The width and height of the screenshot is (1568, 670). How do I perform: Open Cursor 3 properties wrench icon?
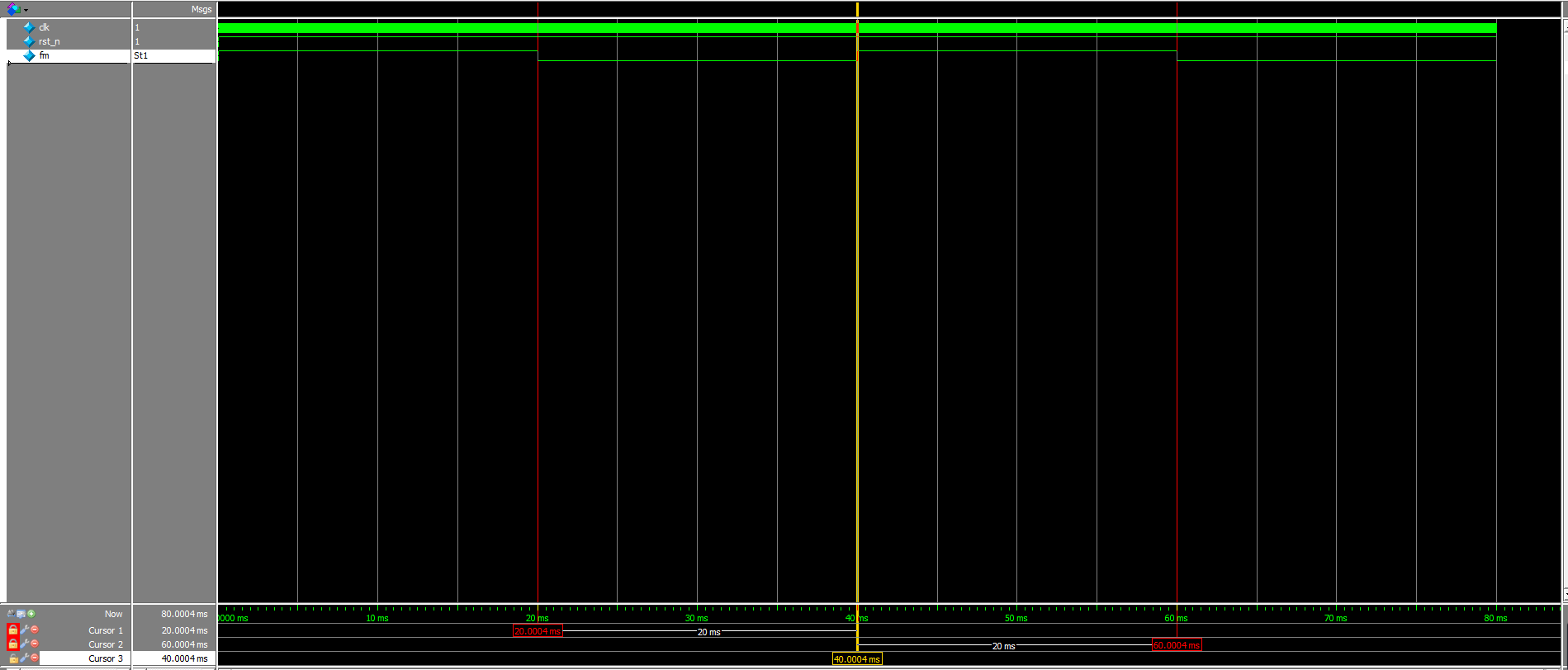(x=24, y=658)
